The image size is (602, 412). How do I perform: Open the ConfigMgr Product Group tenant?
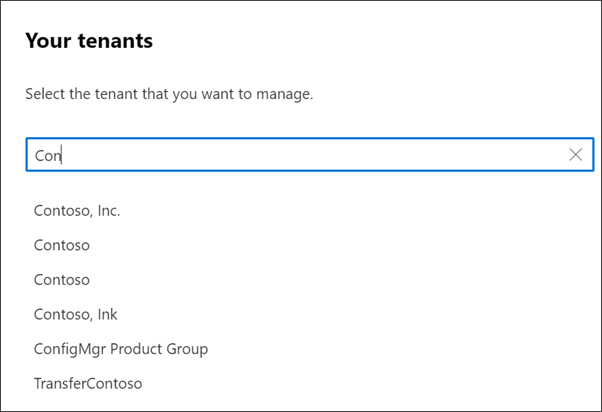[x=121, y=349]
